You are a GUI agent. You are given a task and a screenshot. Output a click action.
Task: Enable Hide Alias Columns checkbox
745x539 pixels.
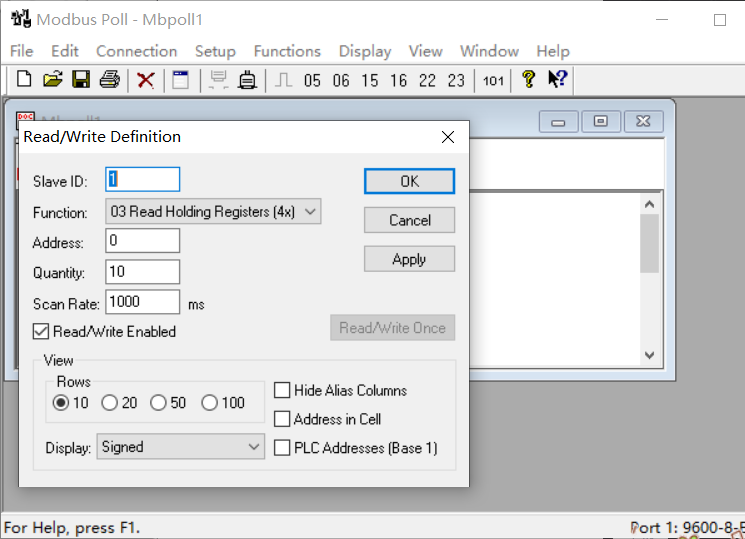tap(282, 390)
